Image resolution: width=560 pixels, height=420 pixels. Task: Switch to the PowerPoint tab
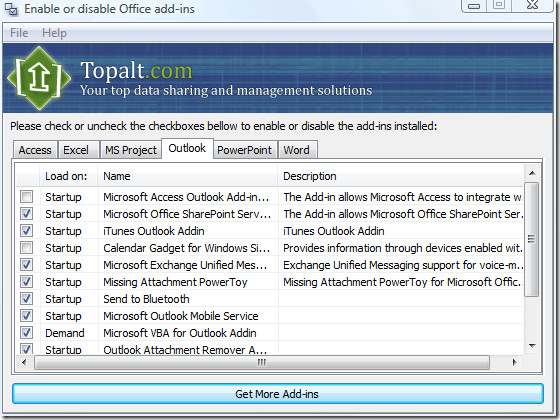tap(245, 150)
